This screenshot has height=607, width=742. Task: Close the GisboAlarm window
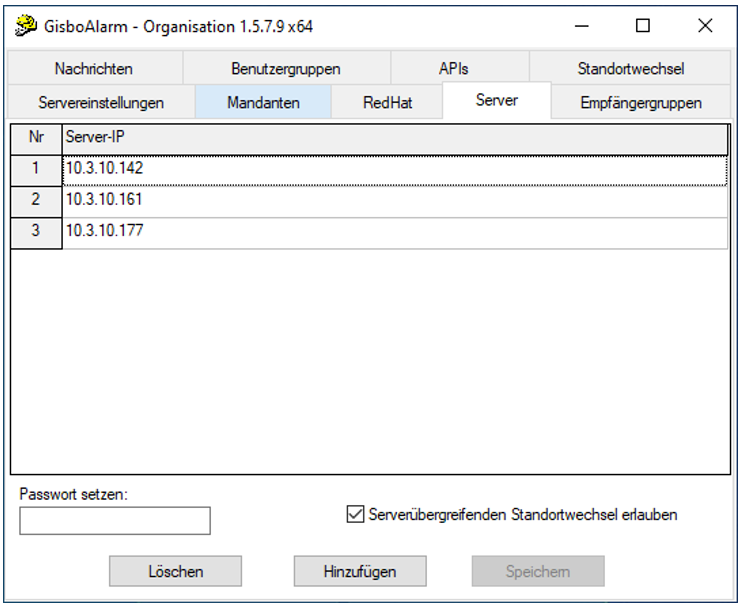point(705,26)
